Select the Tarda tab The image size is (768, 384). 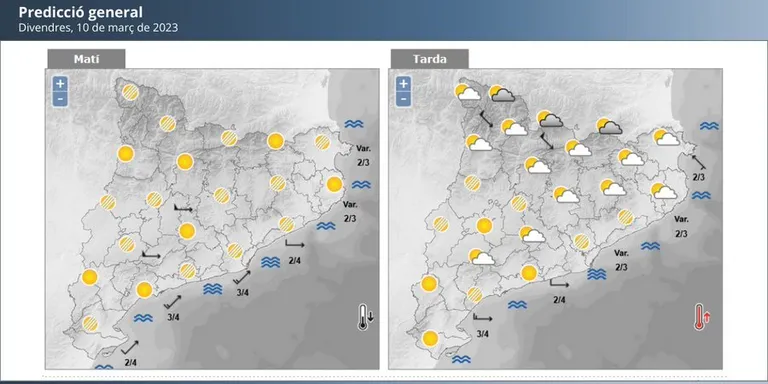[430, 59]
